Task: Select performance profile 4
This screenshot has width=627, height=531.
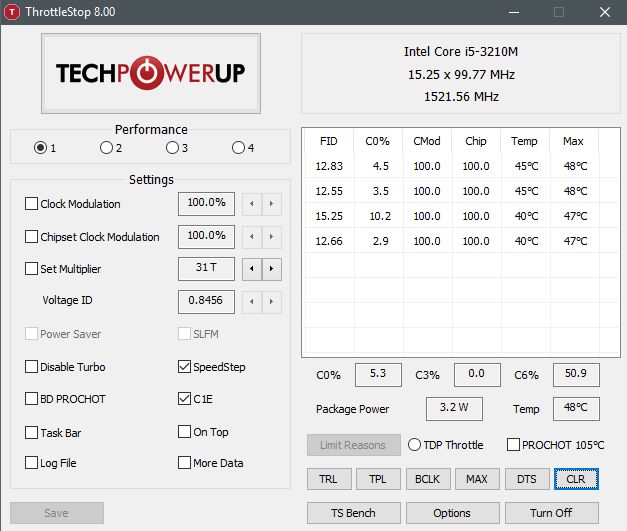Action: click(x=238, y=148)
